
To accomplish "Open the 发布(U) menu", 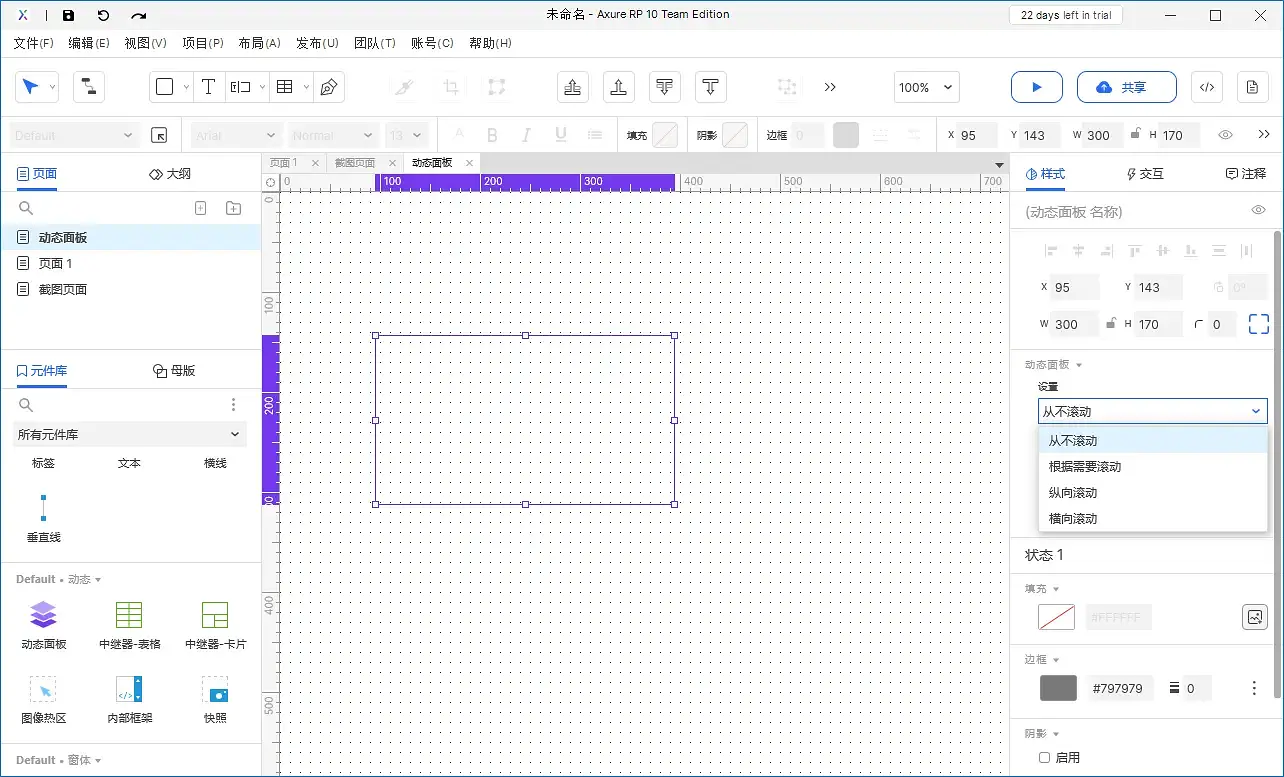I will pyautogui.click(x=317, y=43).
